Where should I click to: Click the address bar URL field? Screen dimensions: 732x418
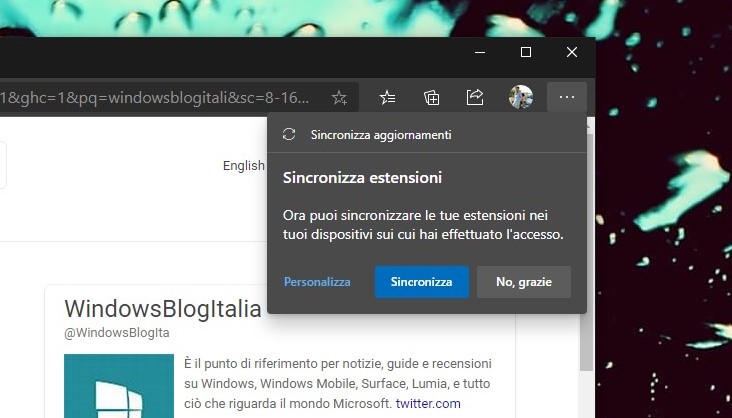pyautogui.click(x=179, y=98)
